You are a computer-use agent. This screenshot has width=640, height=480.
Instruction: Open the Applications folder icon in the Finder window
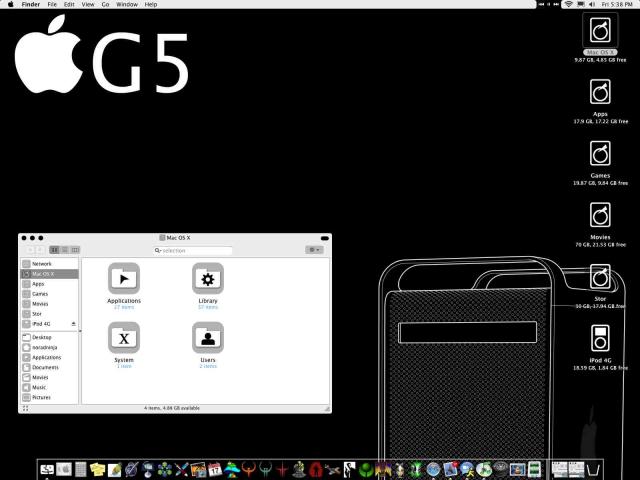click(x=124, y=278)
